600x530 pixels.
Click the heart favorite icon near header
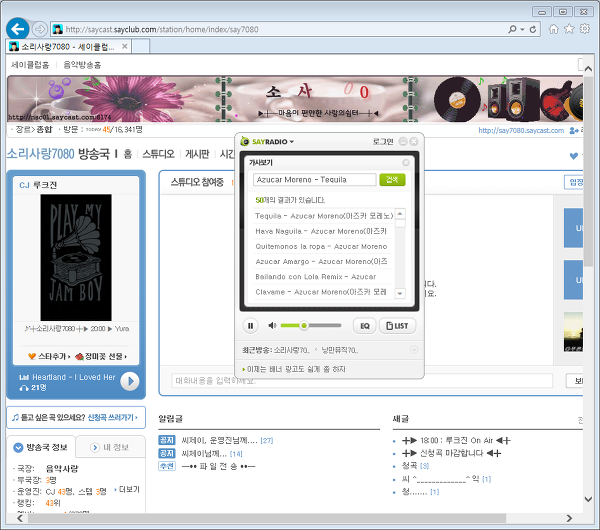click(573, 155)
